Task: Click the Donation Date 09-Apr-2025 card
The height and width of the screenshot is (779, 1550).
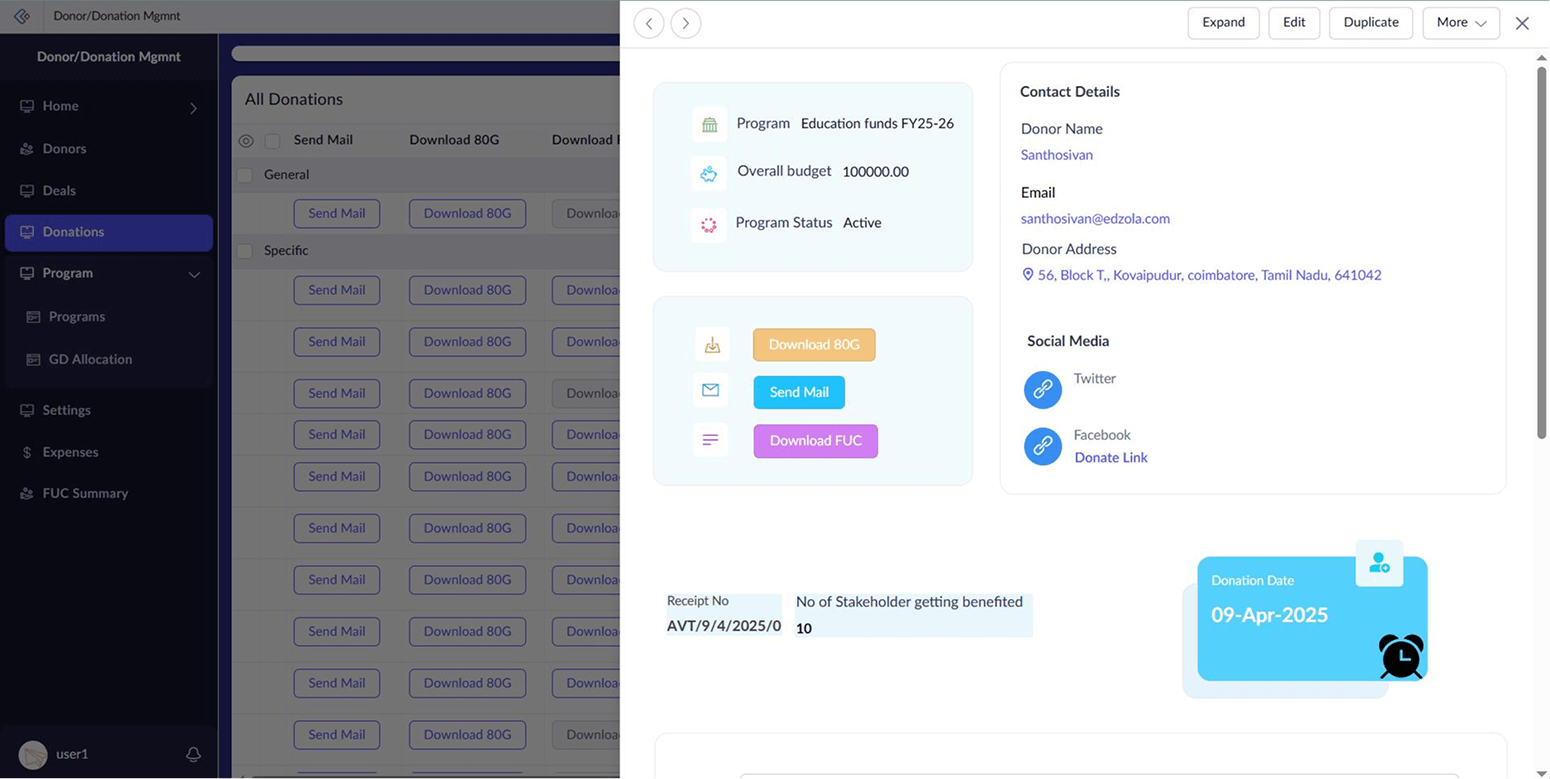Action: coord(1312,619)
